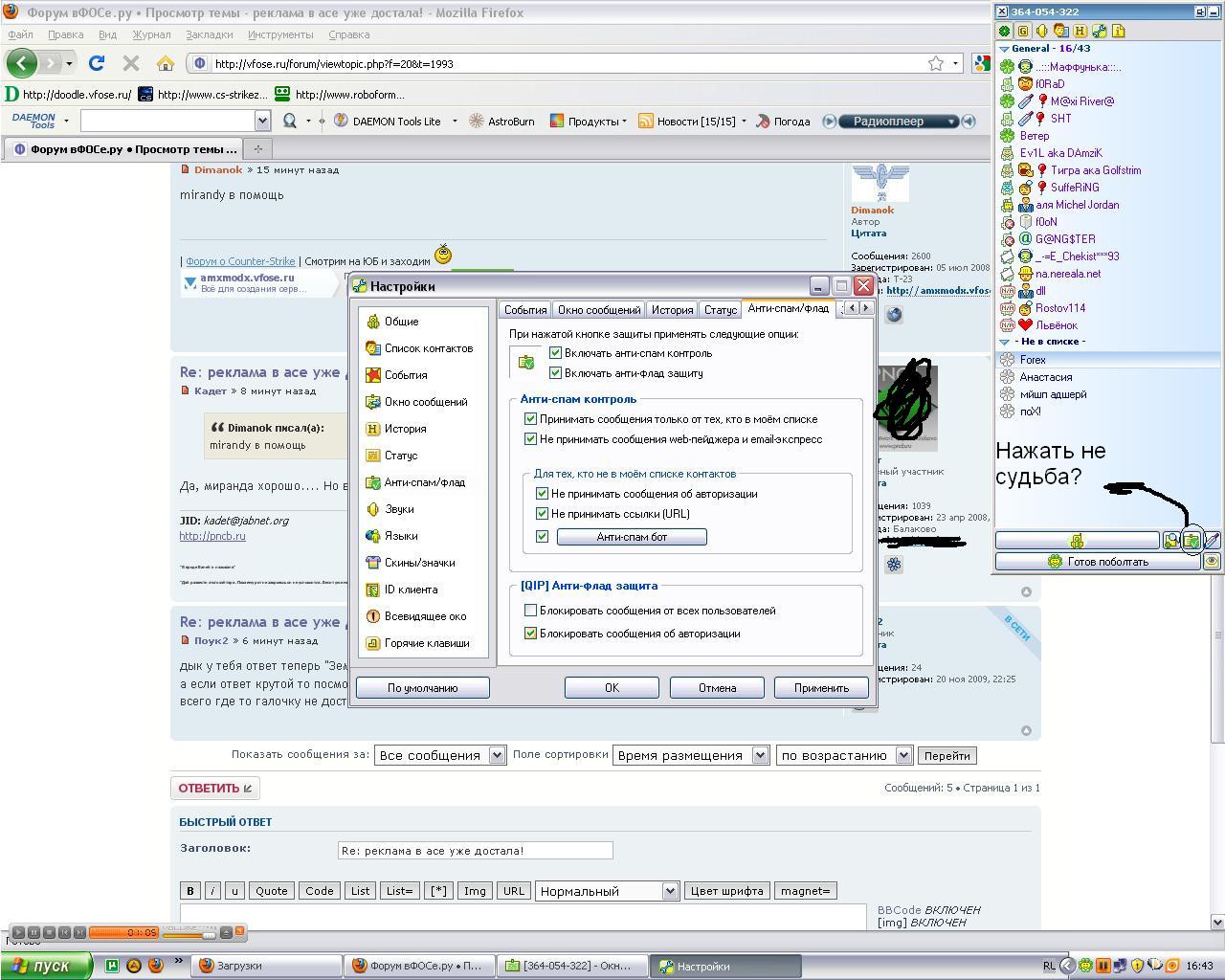Collapse the 'General' contact group
This screenshot has height=980, width=1225.
1004,49
